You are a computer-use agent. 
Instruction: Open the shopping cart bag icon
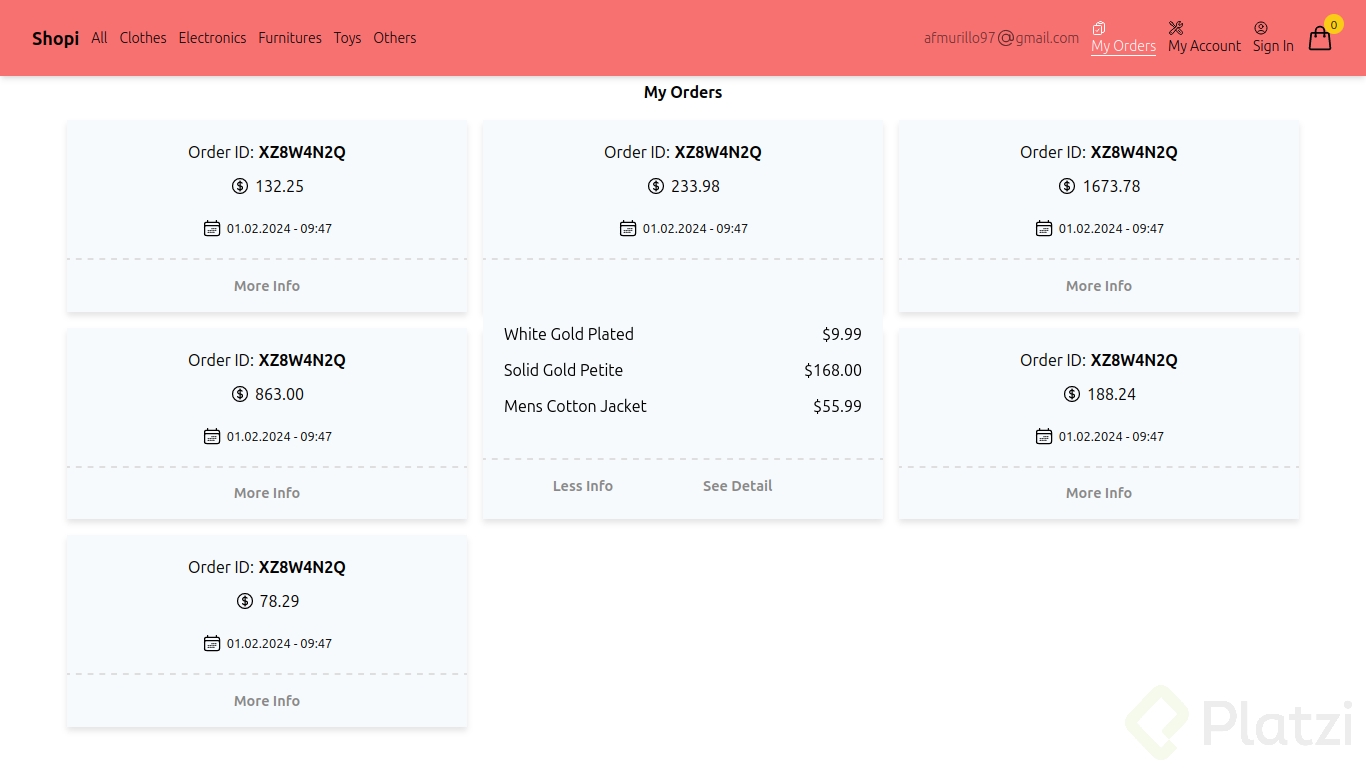pos(1319,39)
